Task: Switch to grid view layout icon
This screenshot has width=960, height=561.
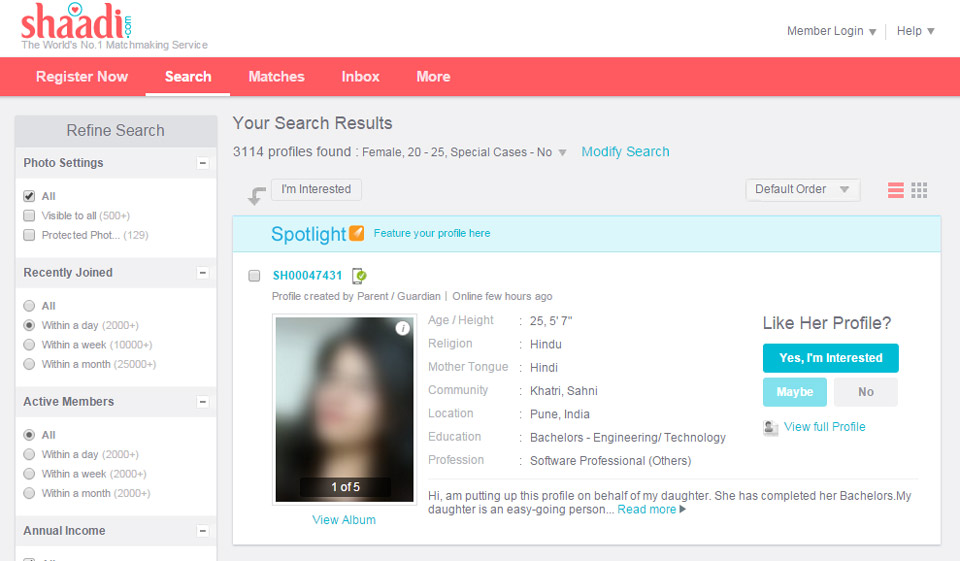Action: coord(919,190)
